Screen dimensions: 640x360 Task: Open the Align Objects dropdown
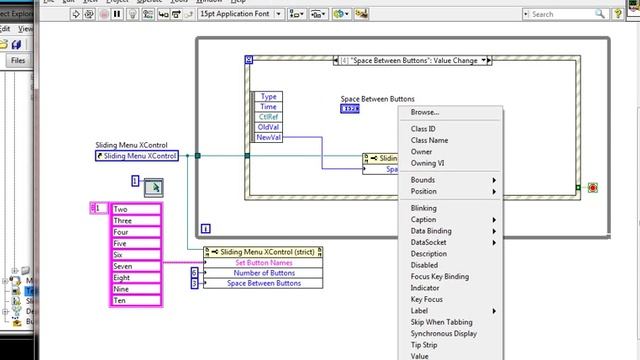click(296, 14)
